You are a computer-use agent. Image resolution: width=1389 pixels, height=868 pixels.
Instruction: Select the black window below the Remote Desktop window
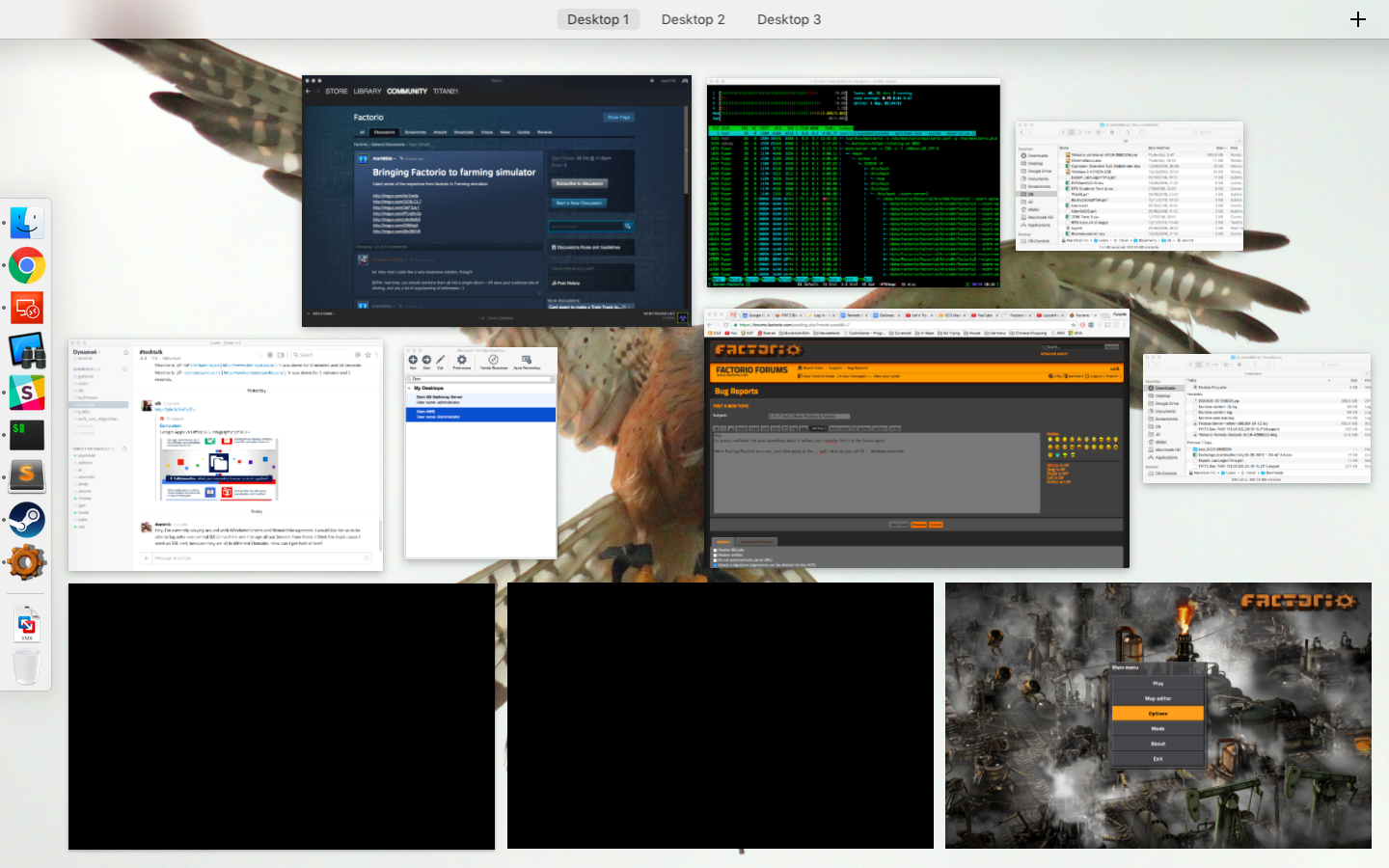tap(721, 716)
